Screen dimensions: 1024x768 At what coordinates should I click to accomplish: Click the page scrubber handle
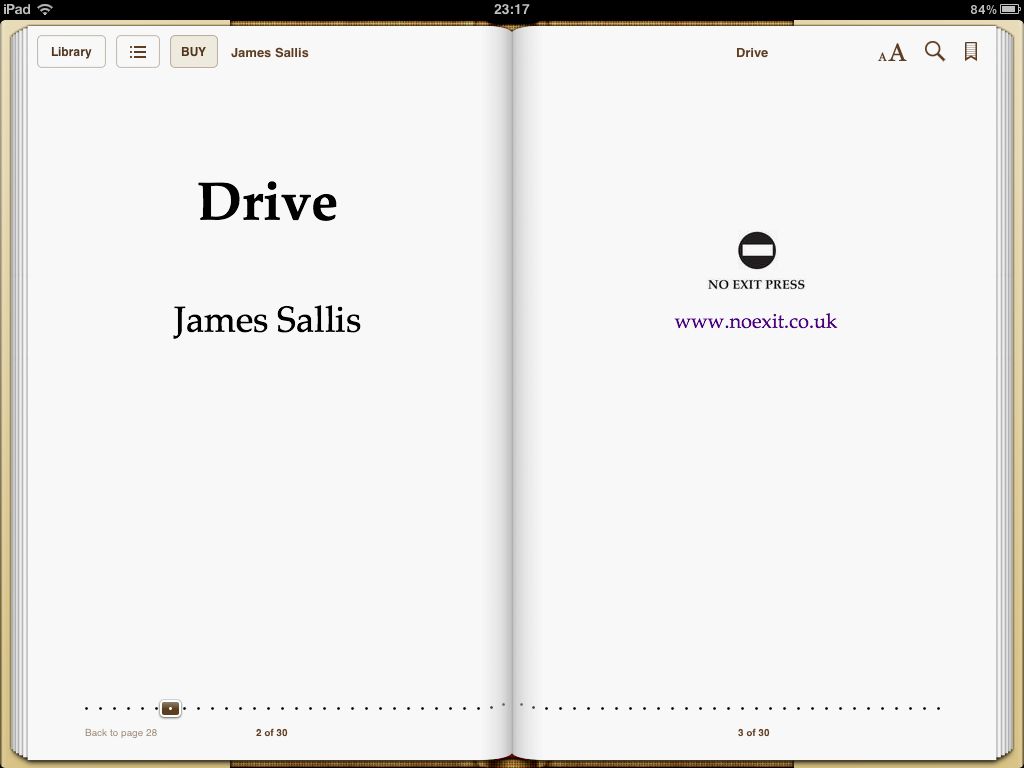170,708
